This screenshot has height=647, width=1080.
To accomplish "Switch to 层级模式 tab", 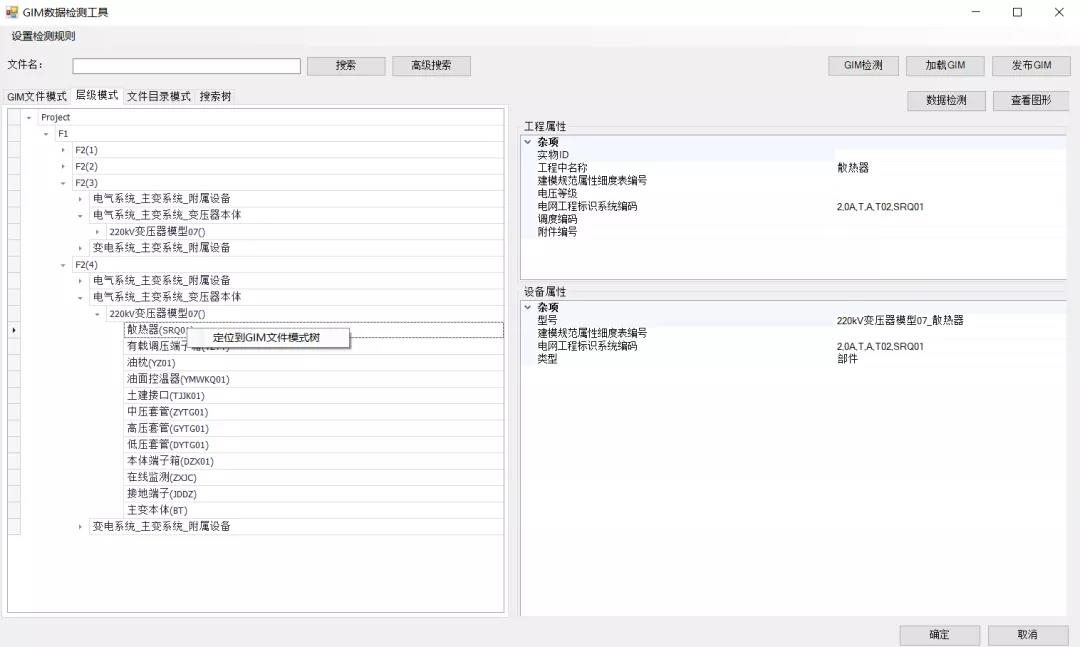I will 97,95.
